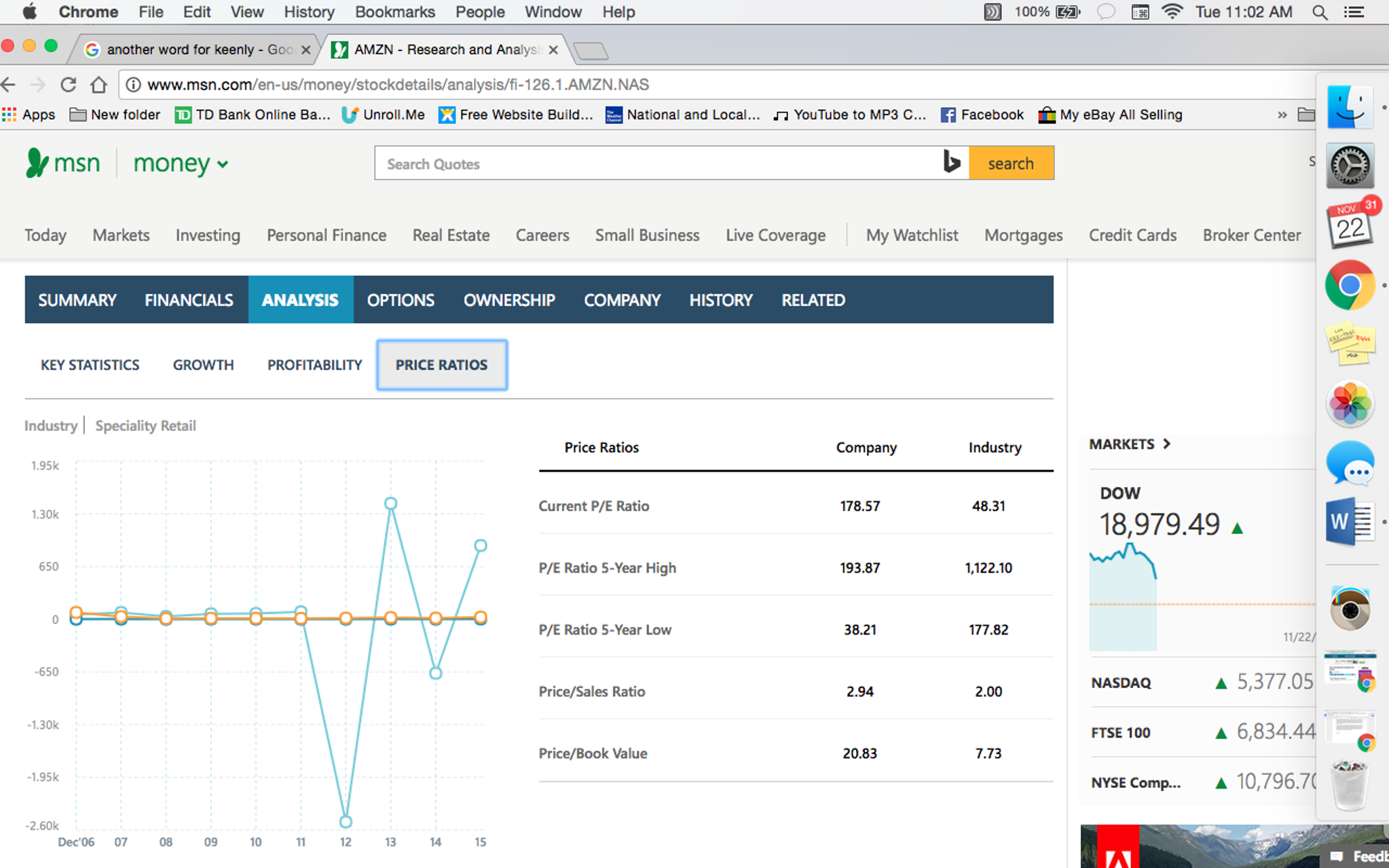Open Notification Center list icon
The width and height of the screenshot is (1389, 868).
click(x=1354, y=12)
